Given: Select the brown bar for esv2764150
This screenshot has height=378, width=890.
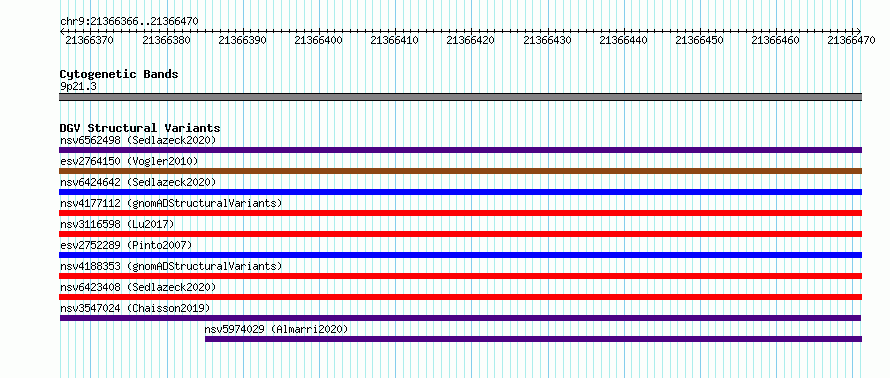Looking at the screenshot, I should coord(460,171).
